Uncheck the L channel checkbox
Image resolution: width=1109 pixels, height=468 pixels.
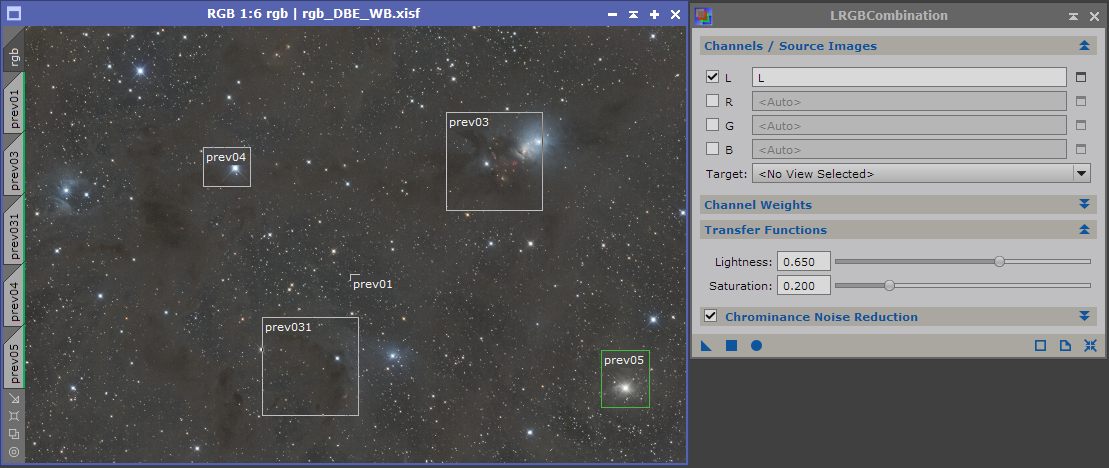[712, 76]
